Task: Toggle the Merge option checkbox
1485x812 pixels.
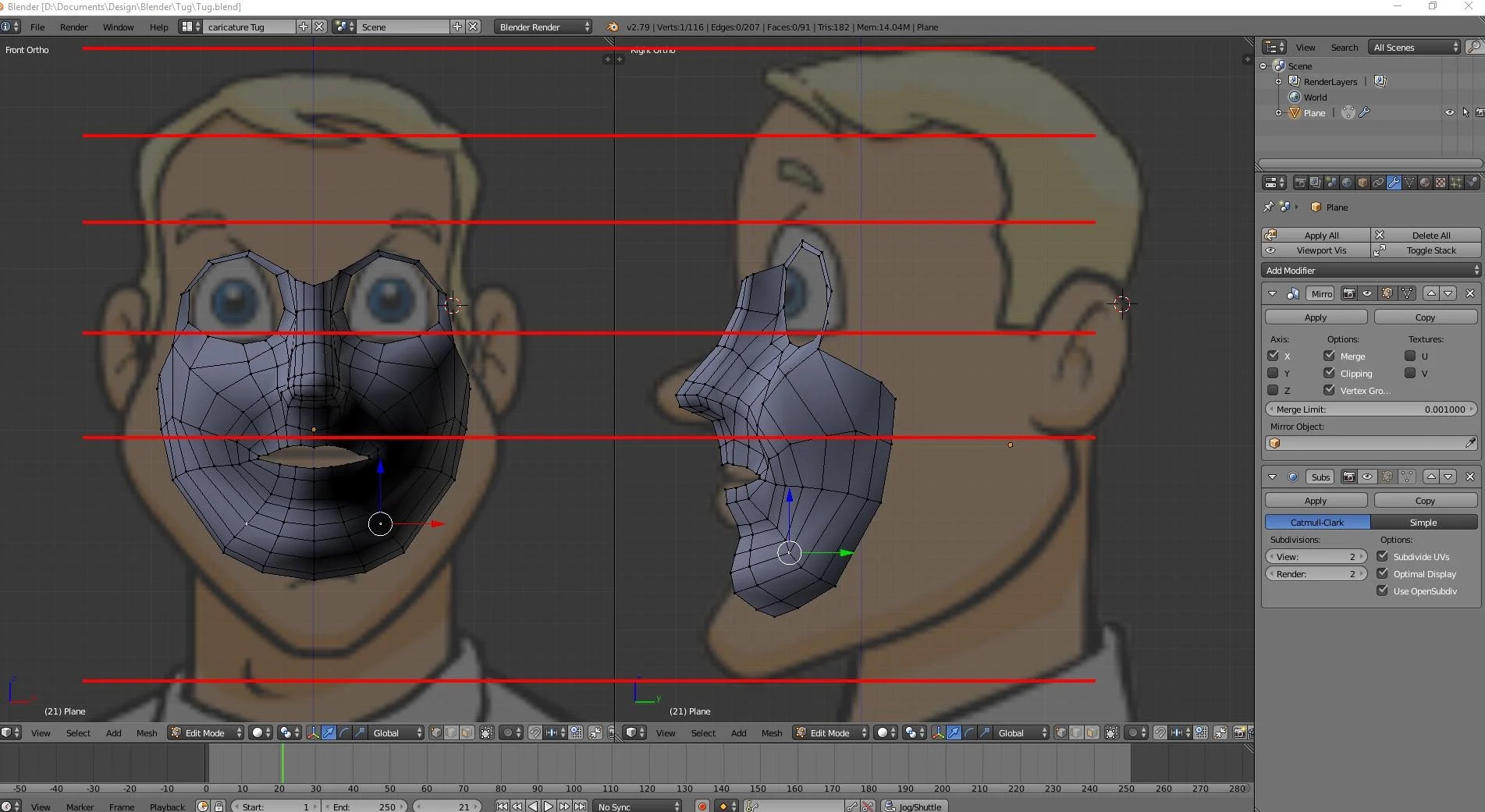Action: (1329, 356)
